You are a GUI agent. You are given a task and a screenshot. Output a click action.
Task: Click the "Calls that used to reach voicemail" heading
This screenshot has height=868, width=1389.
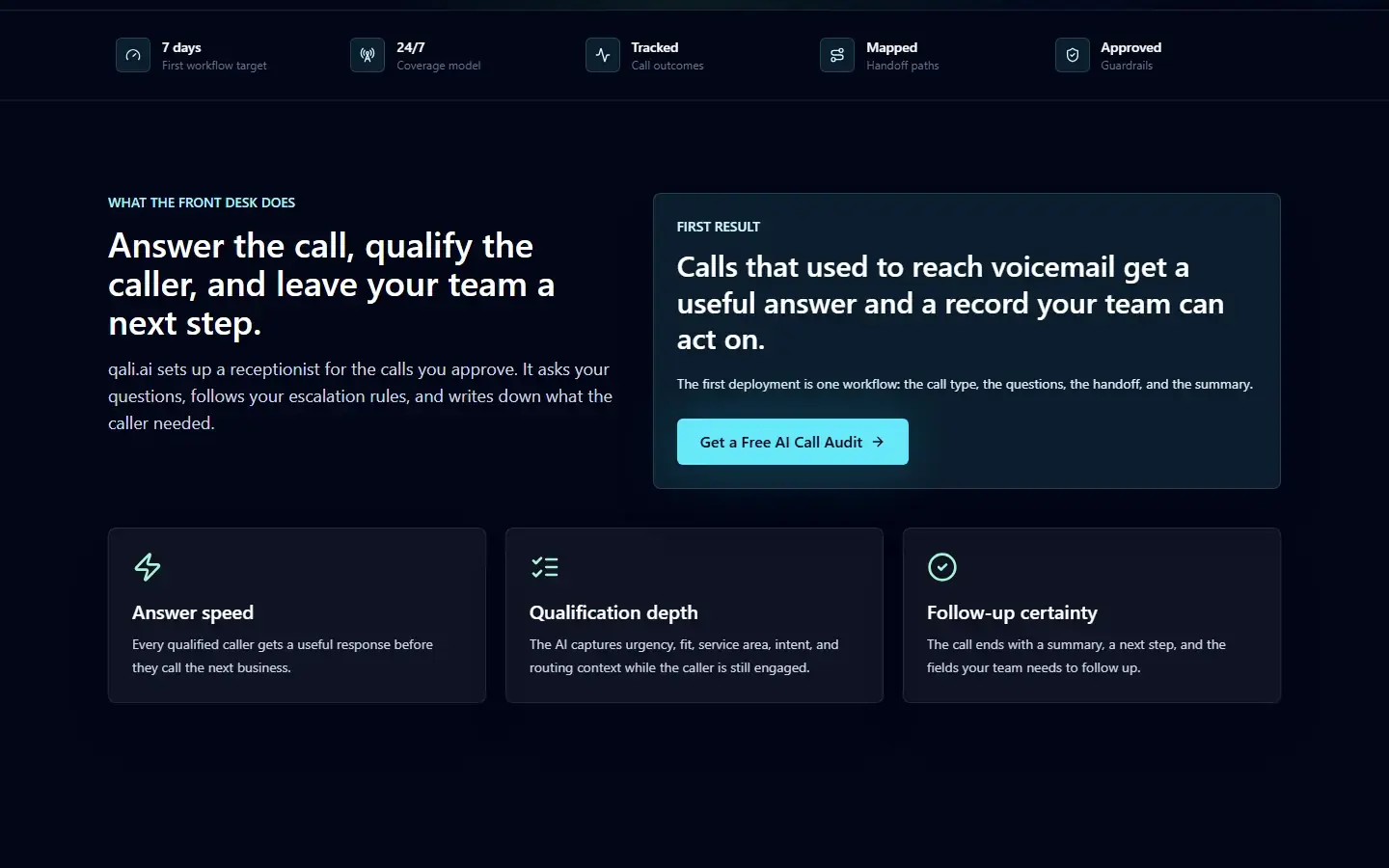951,303
